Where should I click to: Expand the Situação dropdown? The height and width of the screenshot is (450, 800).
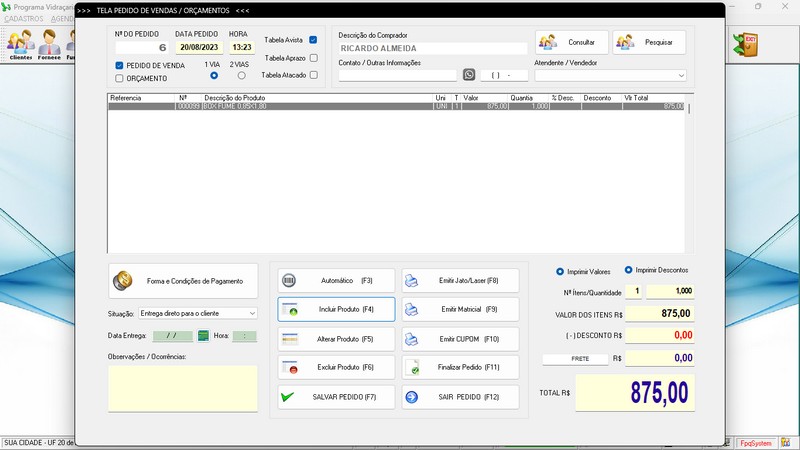(197, 313)
